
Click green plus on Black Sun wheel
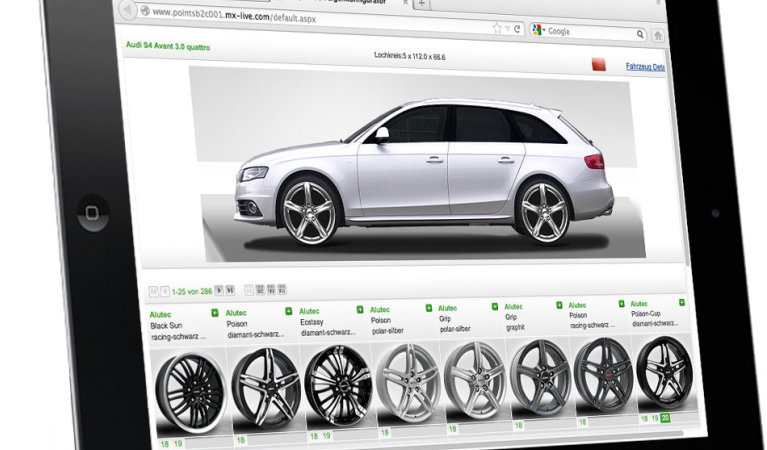(x=215, y=313)
